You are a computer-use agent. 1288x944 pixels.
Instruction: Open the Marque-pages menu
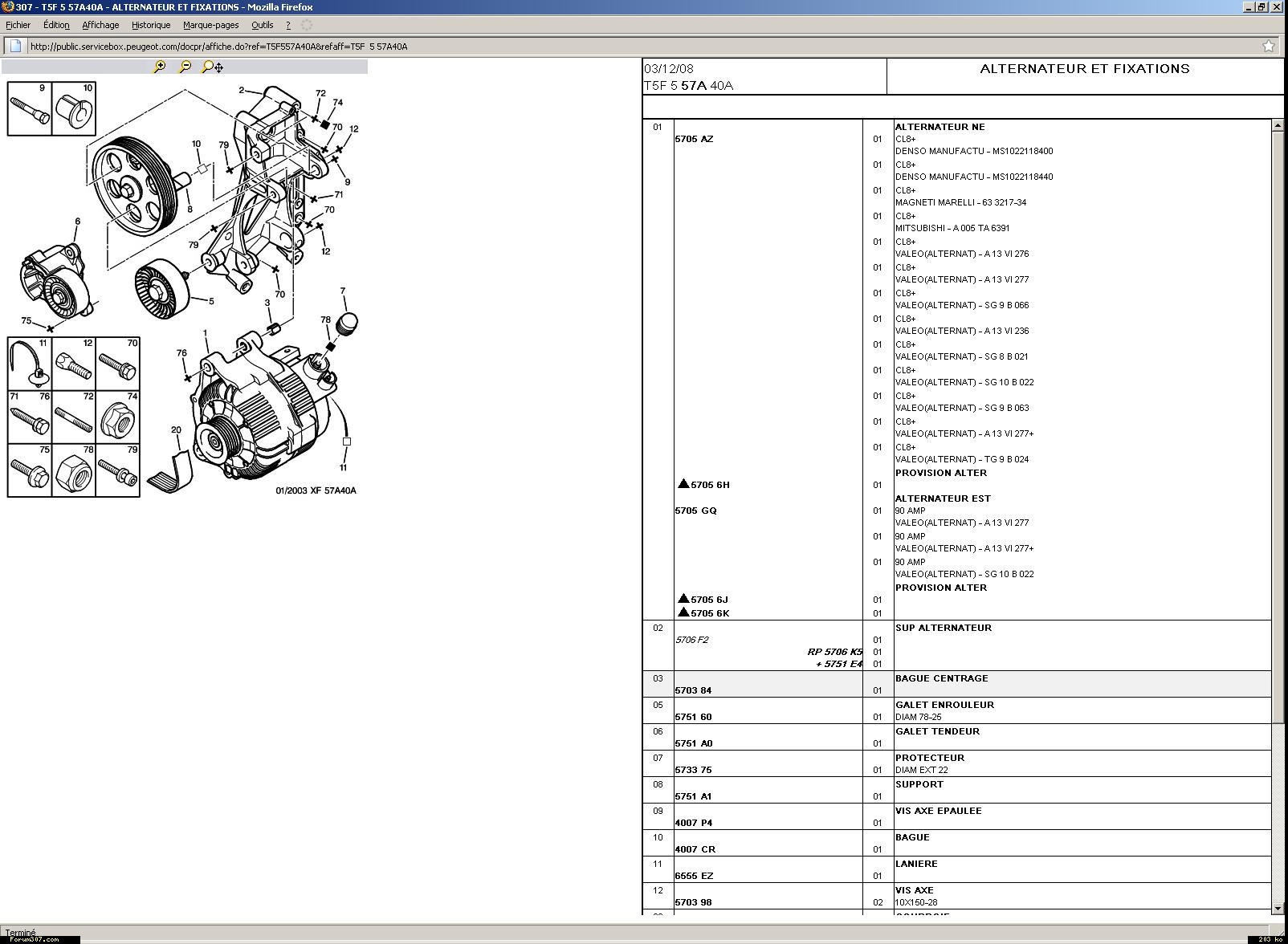(x=210, y=25)
